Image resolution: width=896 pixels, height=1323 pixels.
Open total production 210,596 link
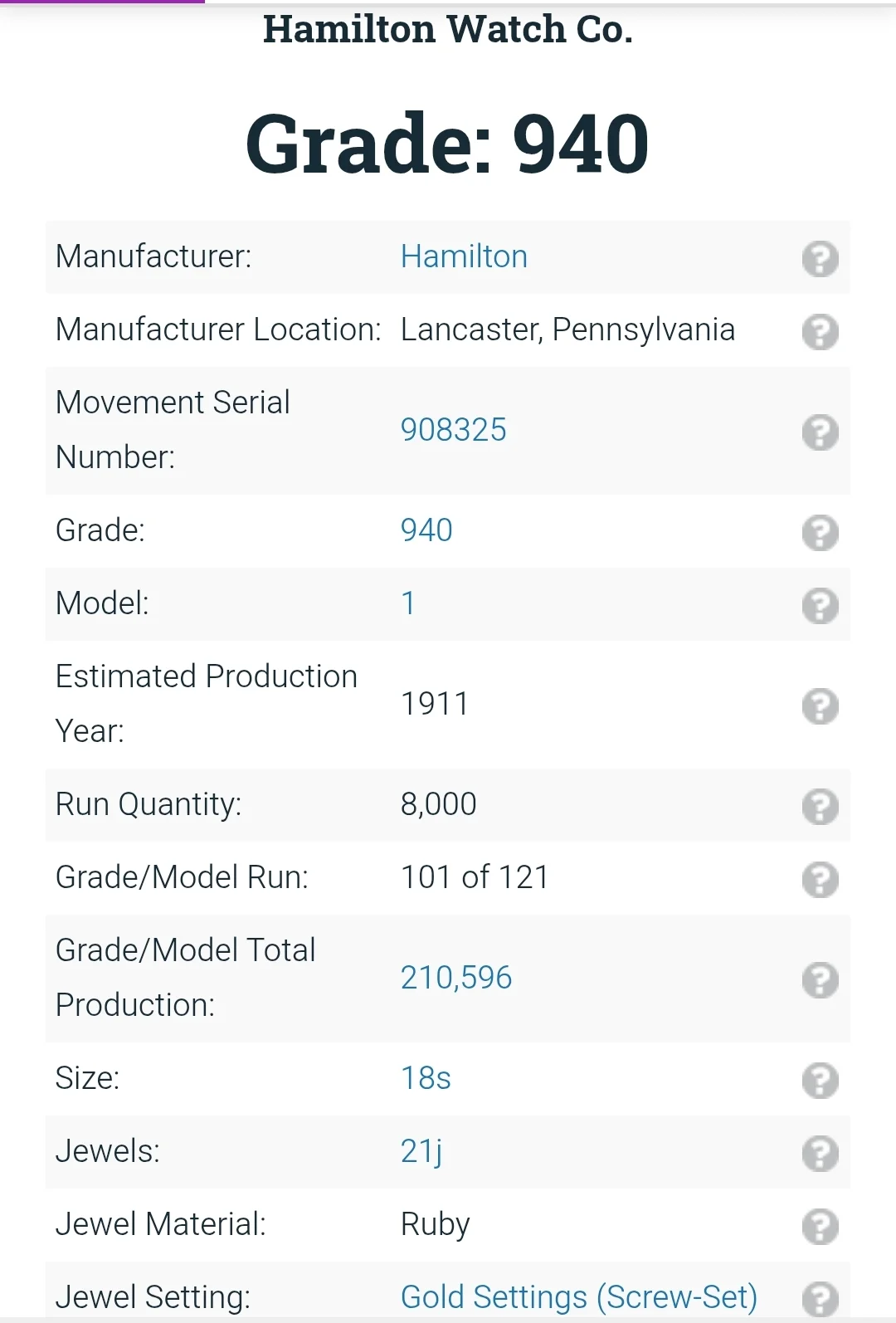[x=455, y=978]
